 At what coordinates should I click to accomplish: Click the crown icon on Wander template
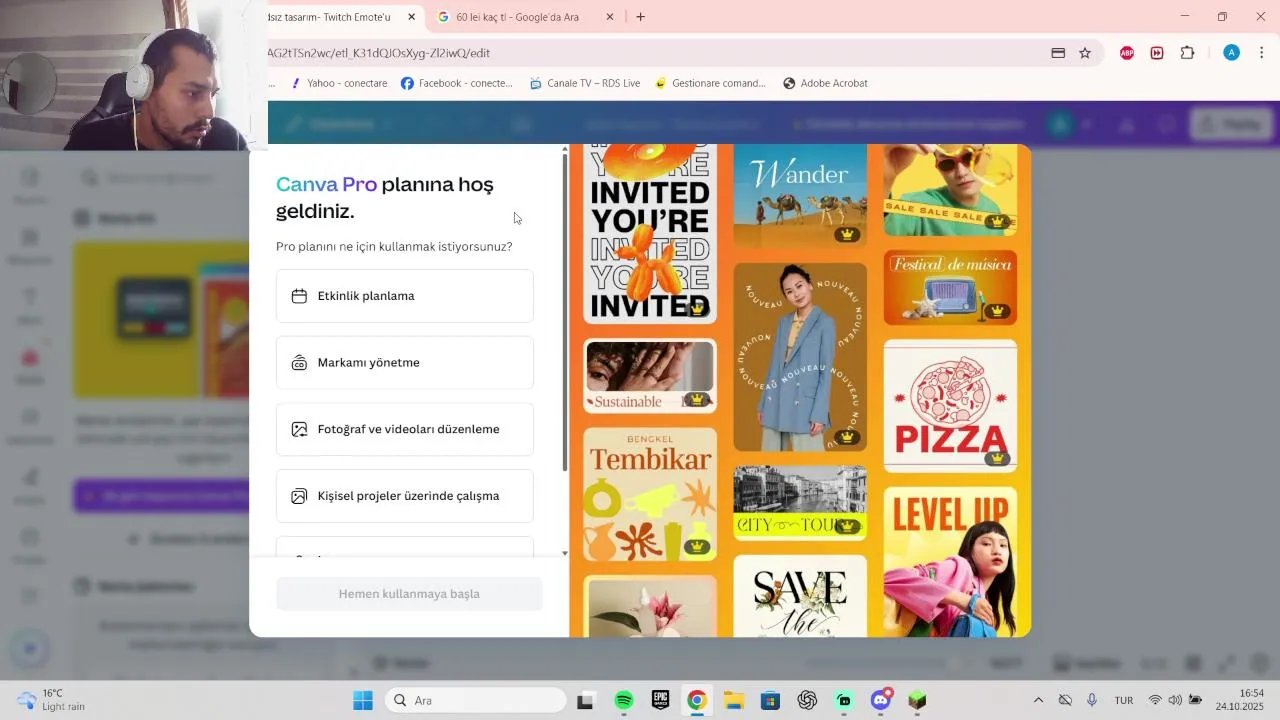tap(848, 234)
